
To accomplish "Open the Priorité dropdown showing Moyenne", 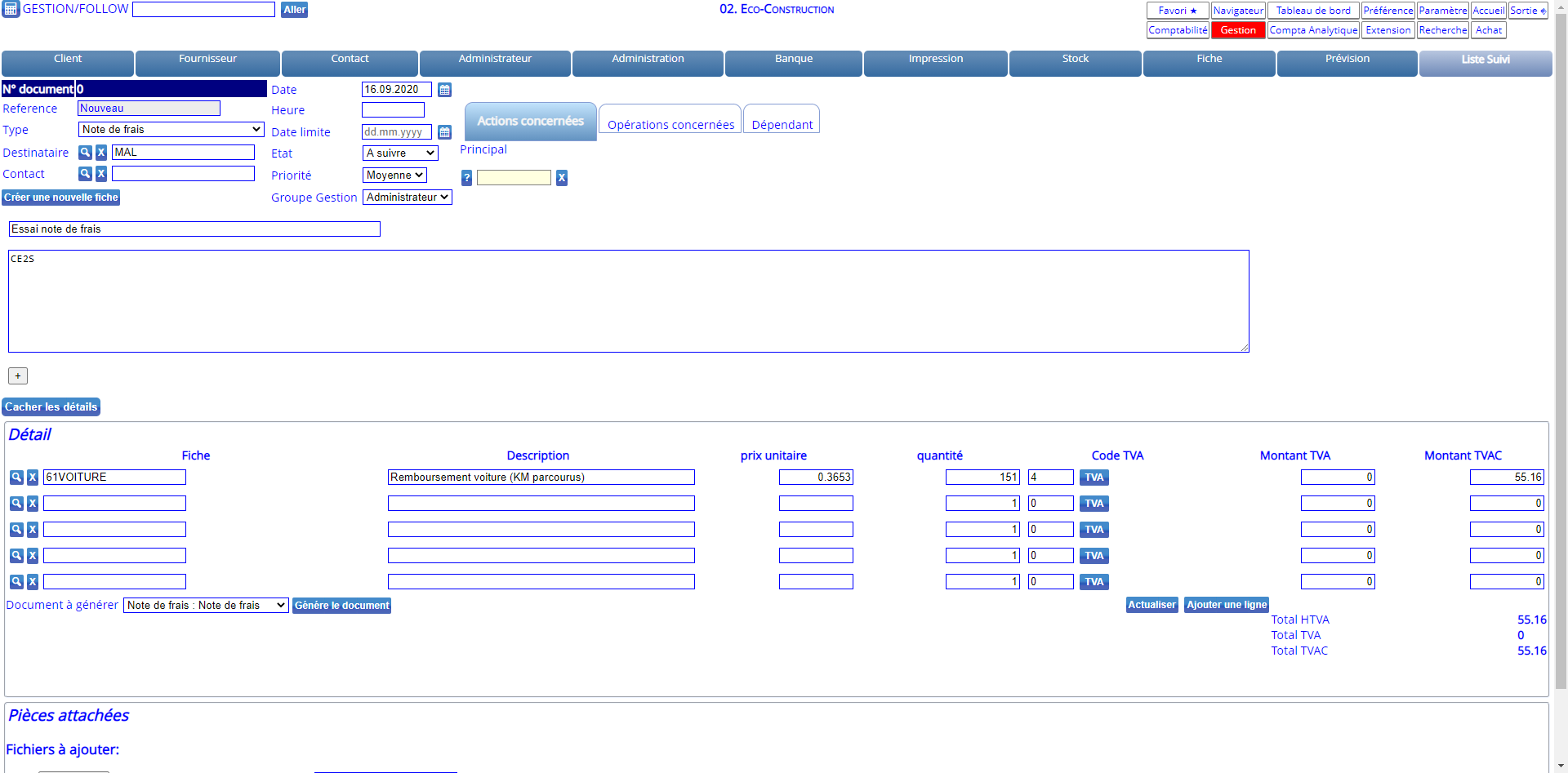I will click(394, 175).
